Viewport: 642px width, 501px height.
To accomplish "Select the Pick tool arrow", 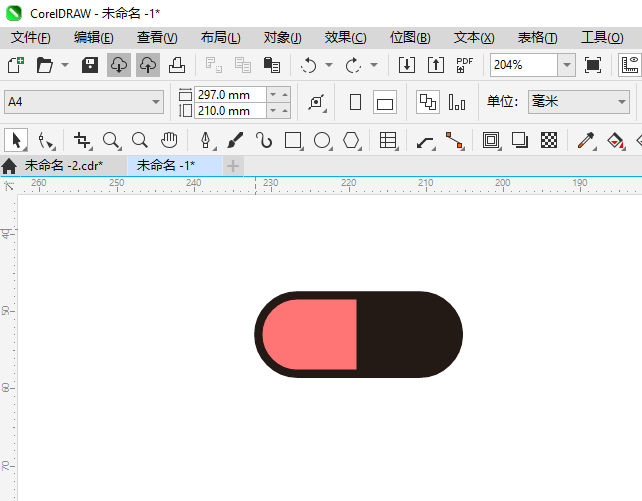I will 16,140.
